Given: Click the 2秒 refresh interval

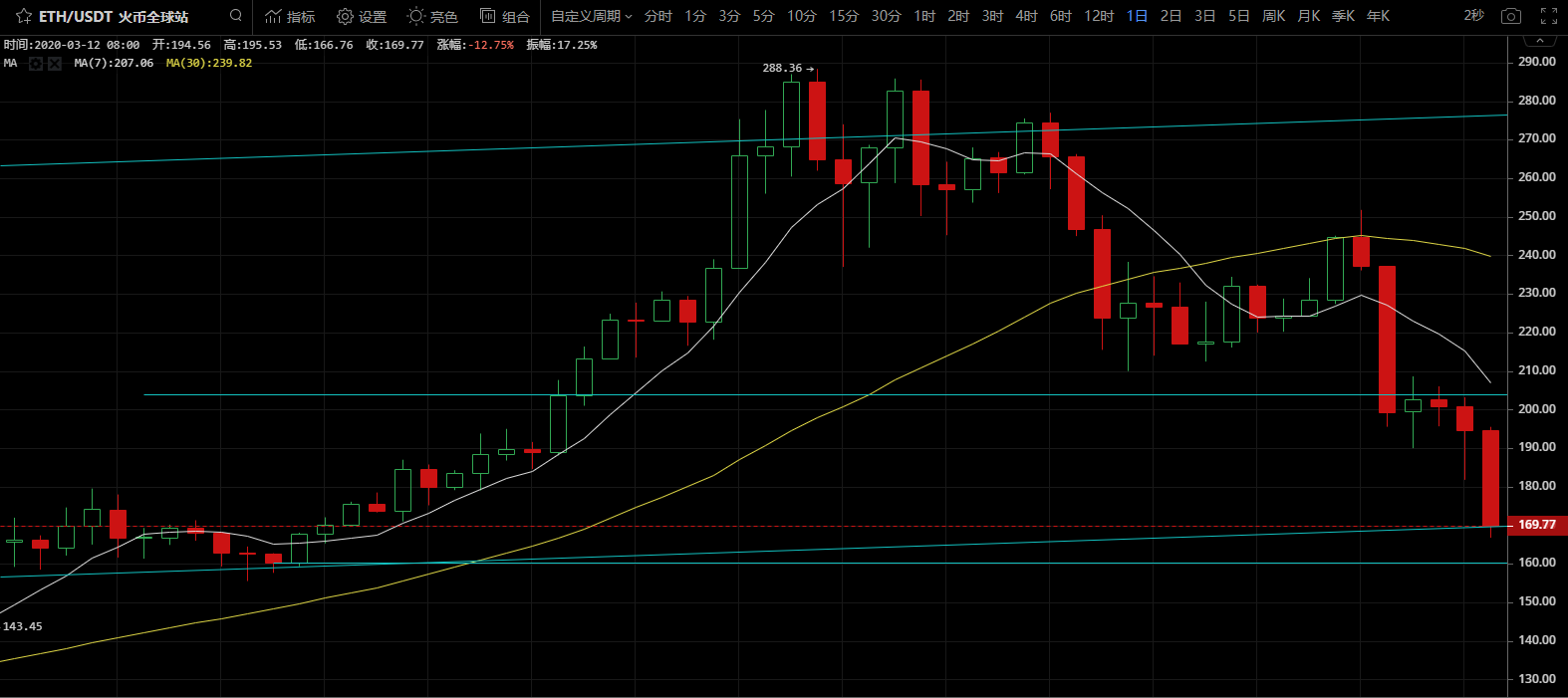Looking at the screenshot, I should tap(1473, 16).
